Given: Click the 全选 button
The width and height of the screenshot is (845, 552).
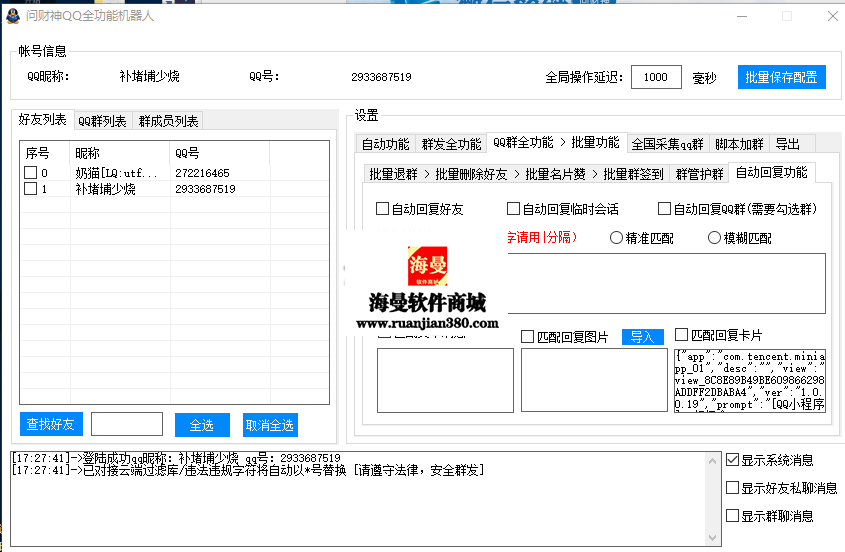Looking at the screenshot, I should pyautogui.click(x=202, y=425).
